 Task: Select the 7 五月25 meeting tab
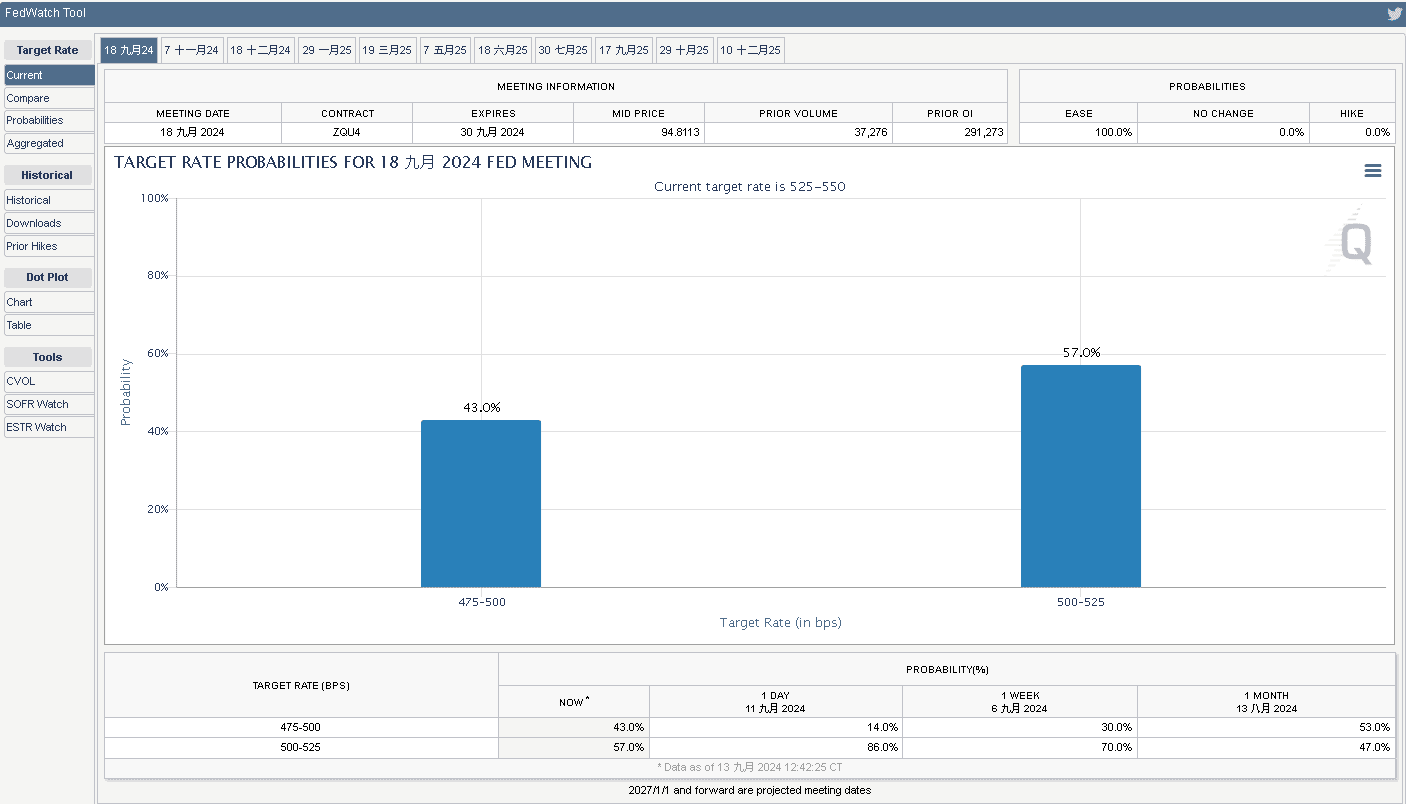pos(445,50)
